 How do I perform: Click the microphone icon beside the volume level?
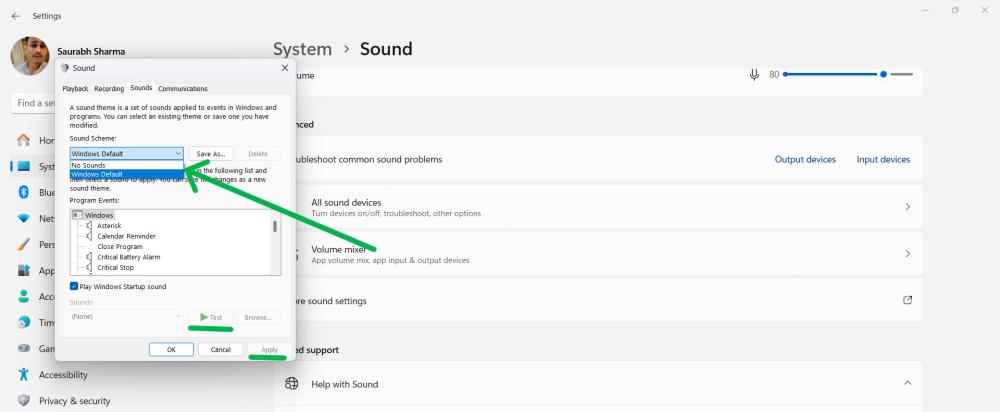pyautogui.click(x=753, y=74)
